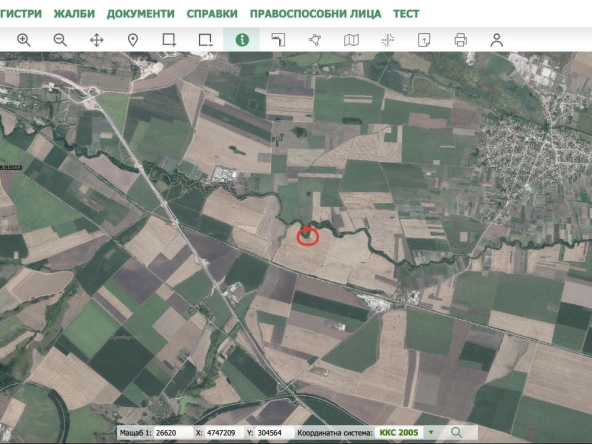Select the zoom in magnifier tool
Image resolution: width=592 pixels, height=444 pixels.
(x=24, y=40)
